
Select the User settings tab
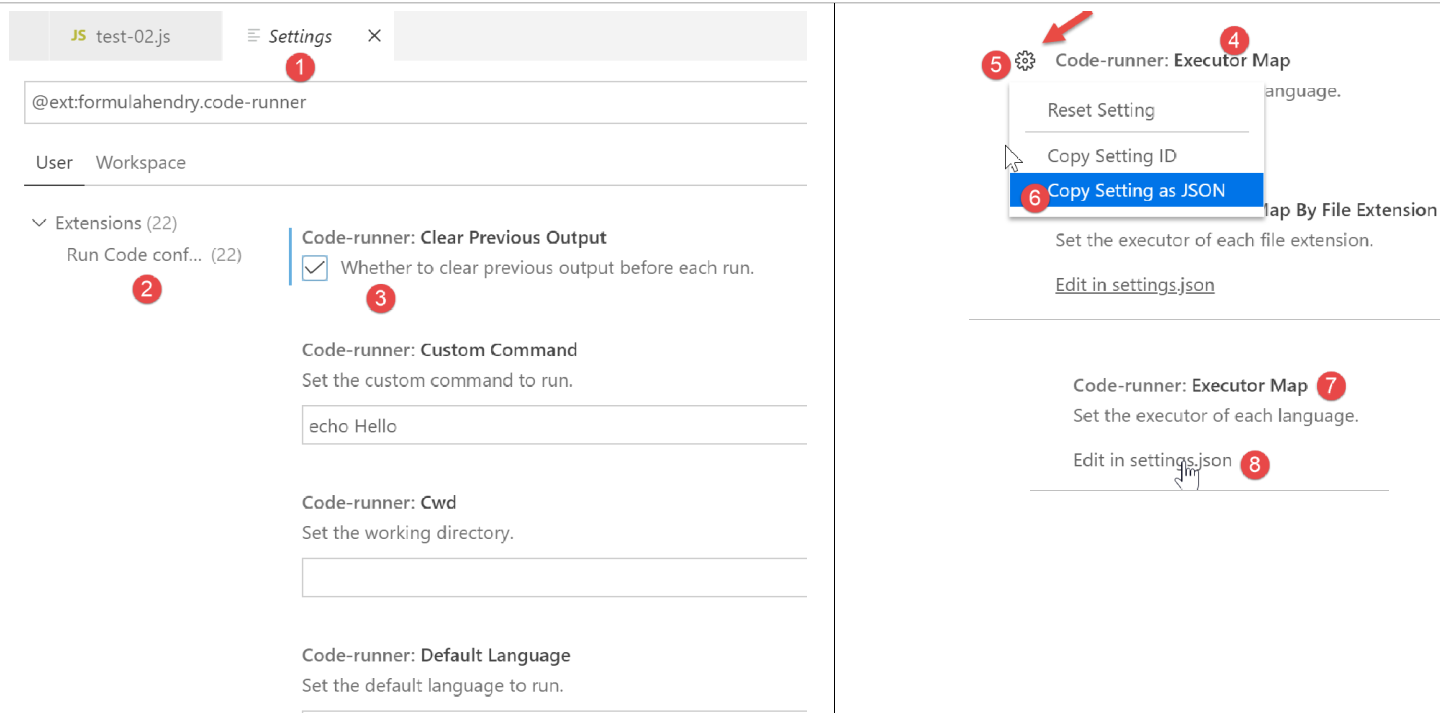click(54, 163)
